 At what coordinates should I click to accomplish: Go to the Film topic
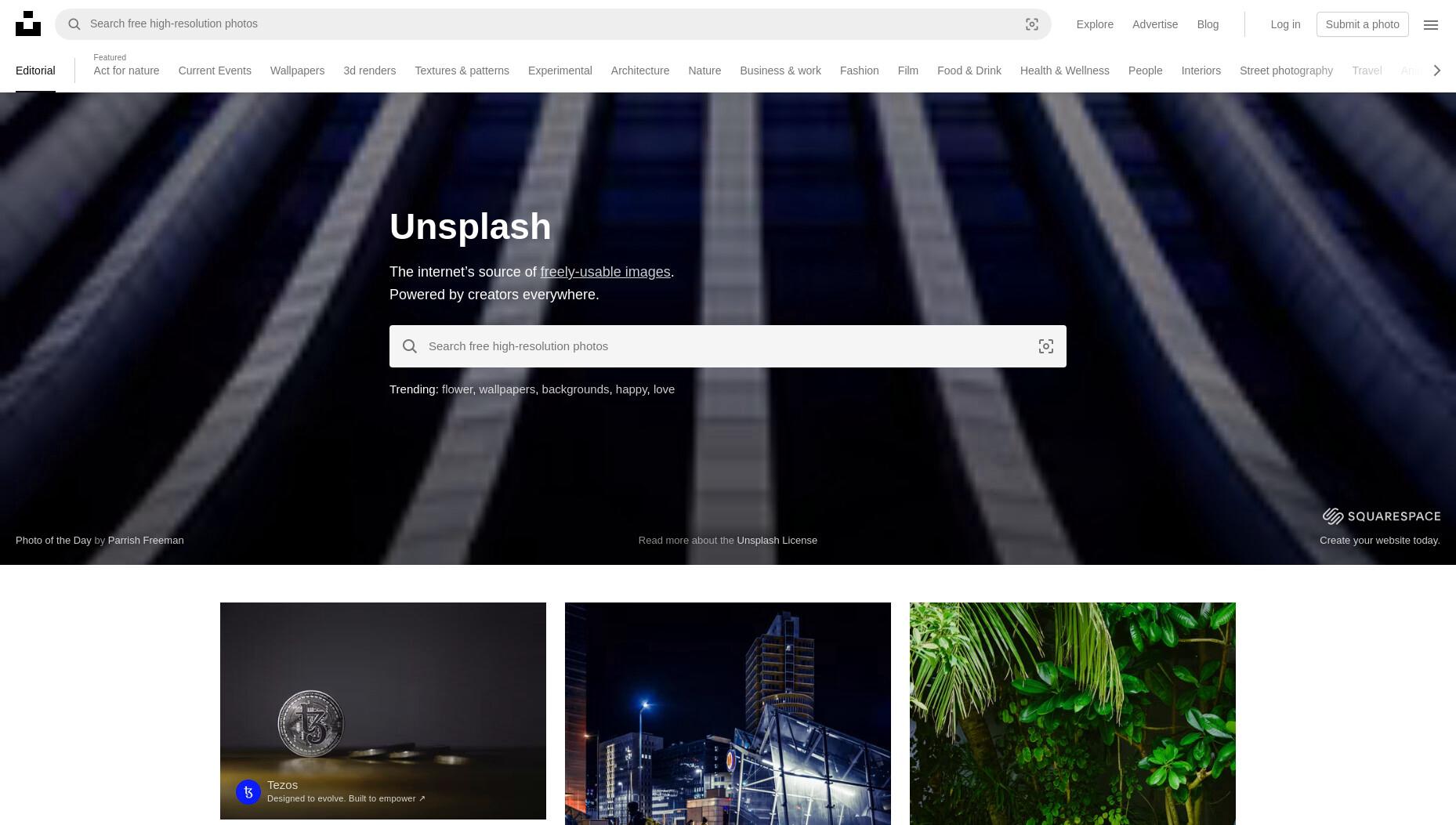[907, 71]
